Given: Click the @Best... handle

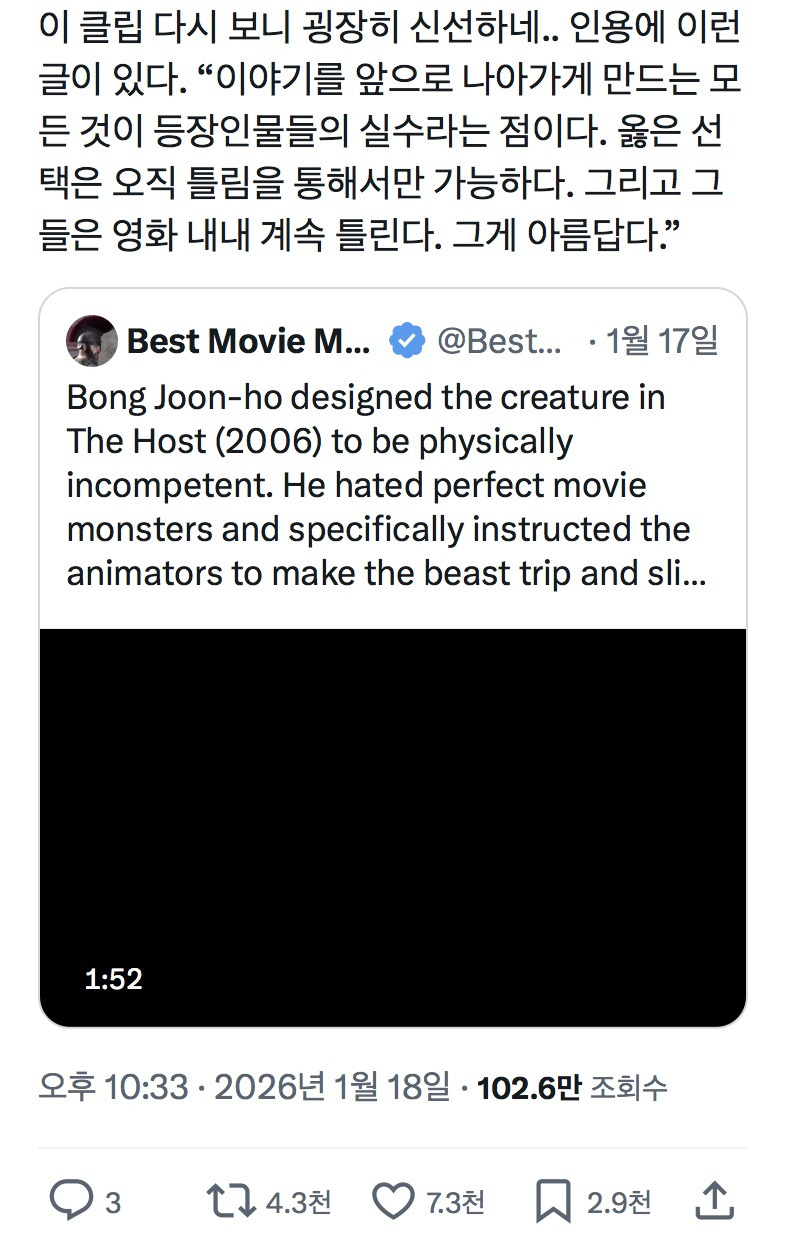Looking at the screenshot, I should pyautogui.click(x=500, y=342).
